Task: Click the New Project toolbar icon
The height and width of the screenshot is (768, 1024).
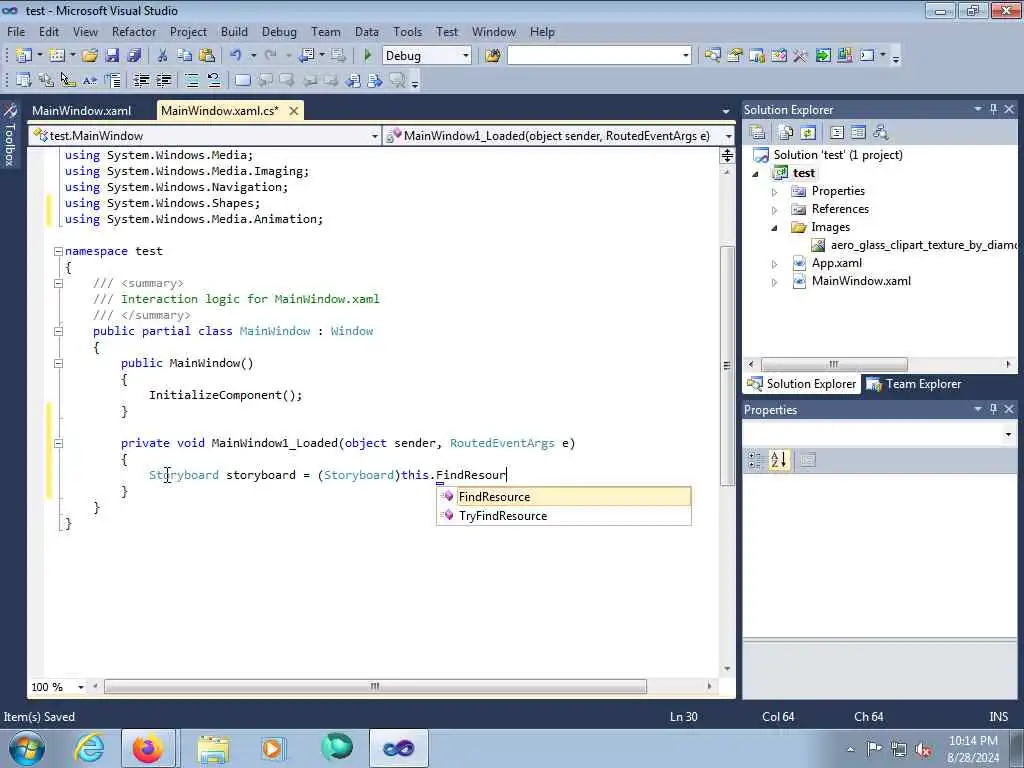Action: tap(24, 56)
